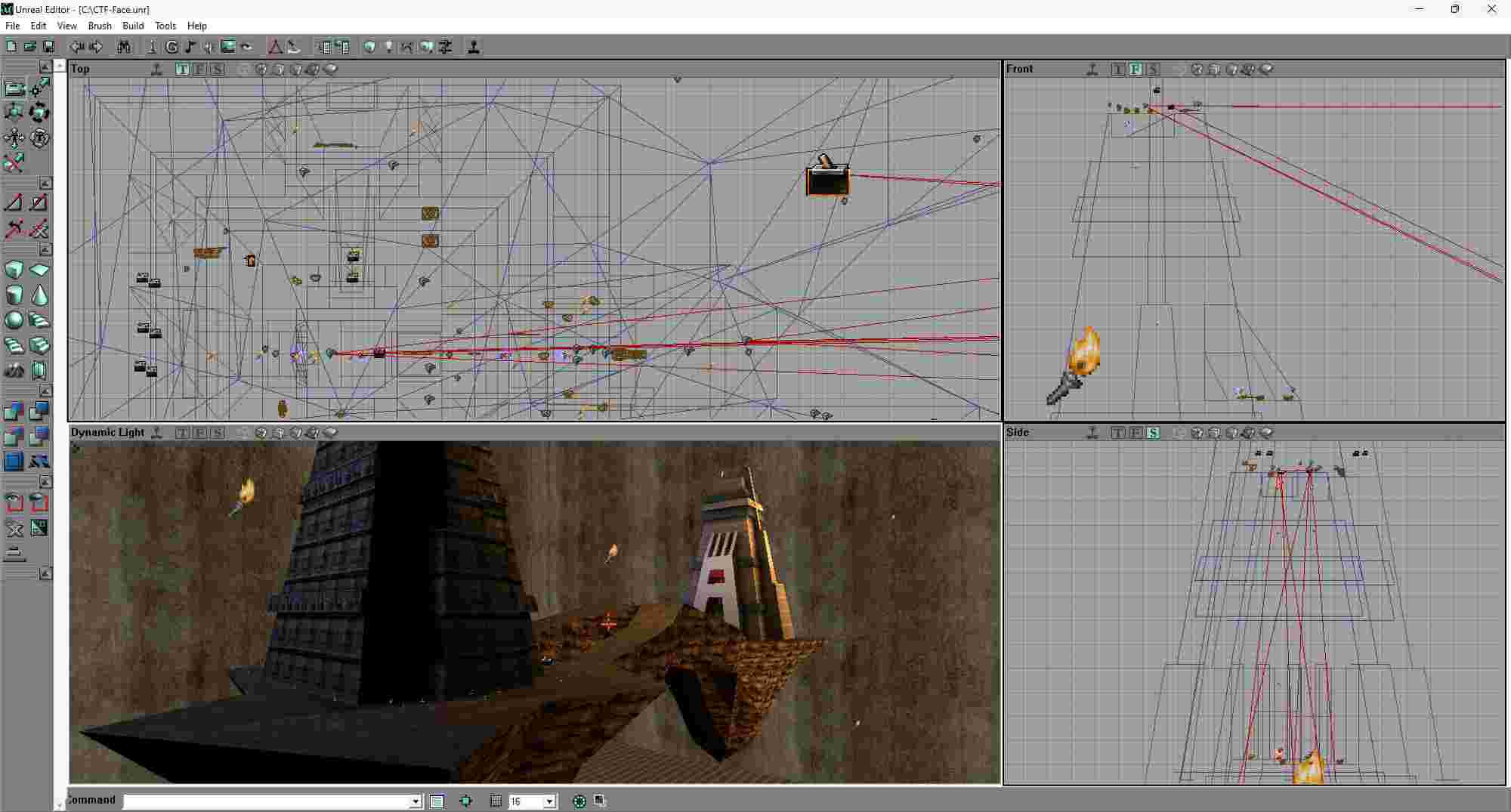Open the Brush menu
1511x812 pixels.
tap(99, 26)
